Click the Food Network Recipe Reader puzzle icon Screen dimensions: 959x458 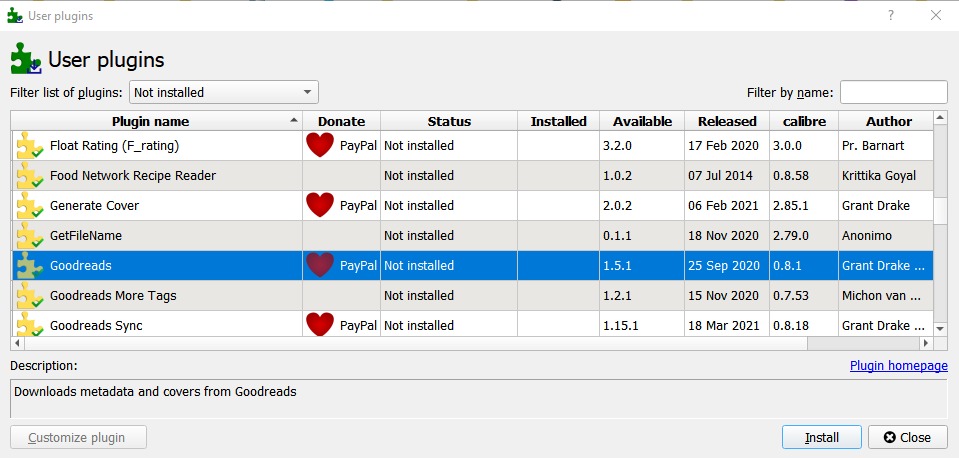29,176
